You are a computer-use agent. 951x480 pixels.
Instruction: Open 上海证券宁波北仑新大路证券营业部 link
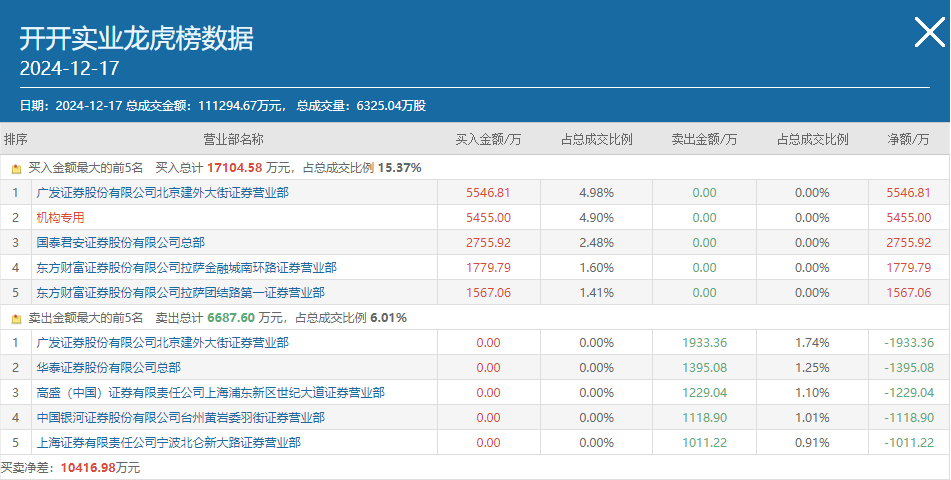coord(169,443)
